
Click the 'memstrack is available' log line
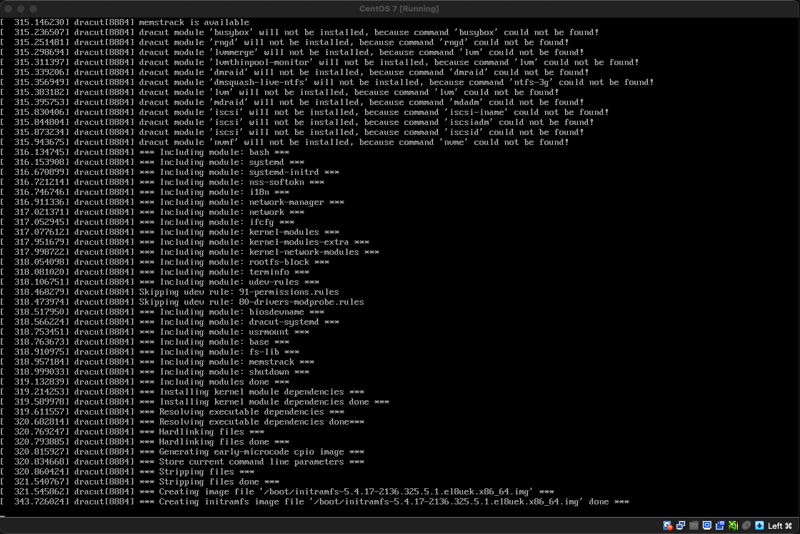(125, 22)
